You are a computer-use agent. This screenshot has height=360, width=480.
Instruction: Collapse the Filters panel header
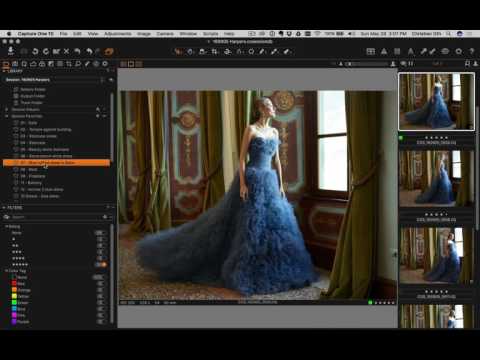4,207
